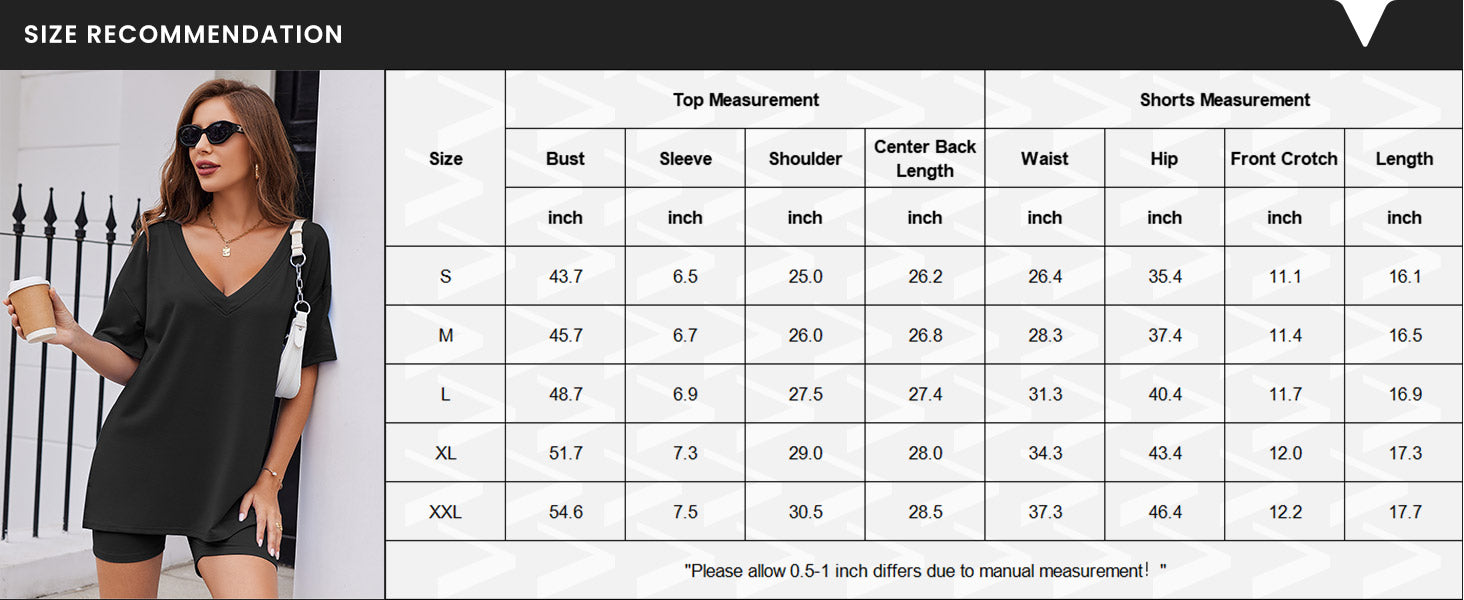Select the Hip column header
1464x600 pixels.
(x=1164, y=158)
